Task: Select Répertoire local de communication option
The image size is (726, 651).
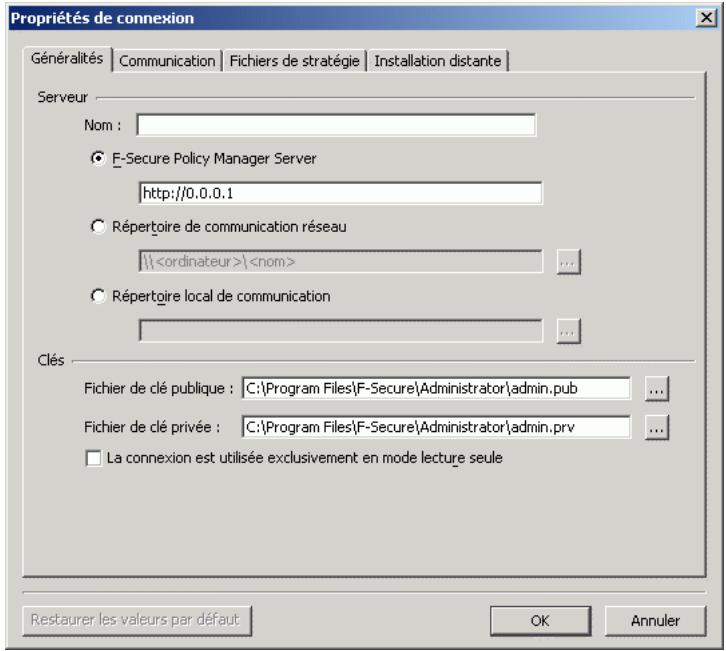Action: point(98,296)
